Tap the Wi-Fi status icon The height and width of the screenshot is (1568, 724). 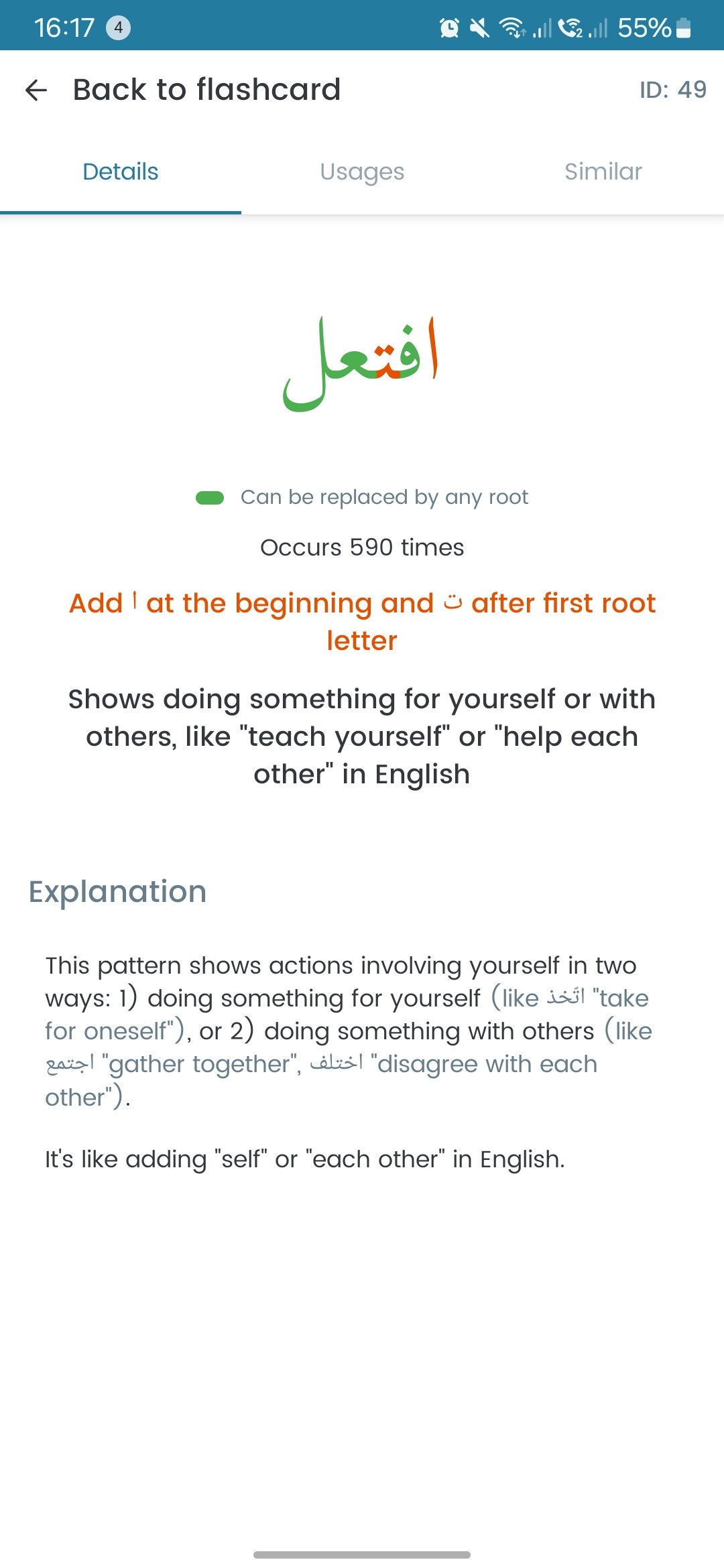point(512,27)
